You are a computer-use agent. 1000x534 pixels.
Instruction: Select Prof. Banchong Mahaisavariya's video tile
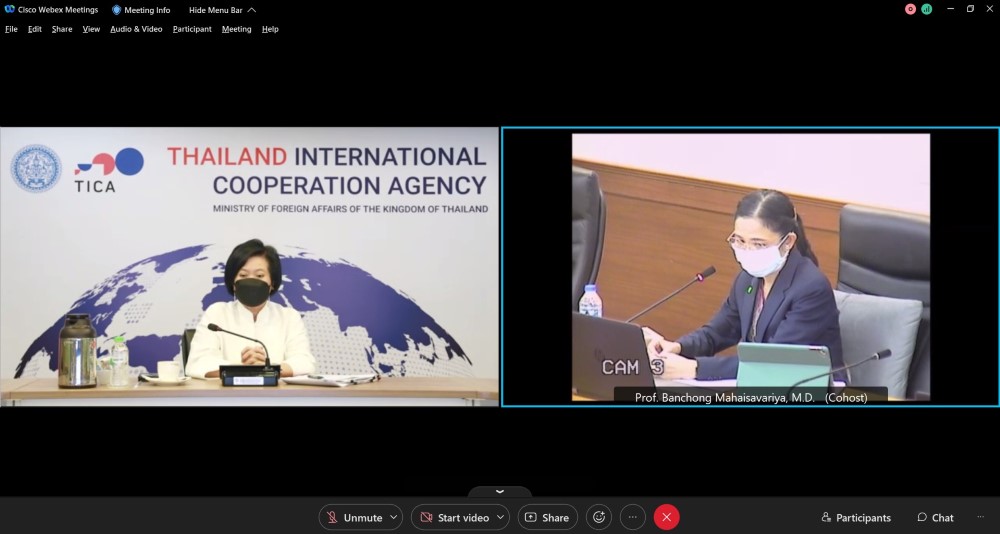(750, 267)
